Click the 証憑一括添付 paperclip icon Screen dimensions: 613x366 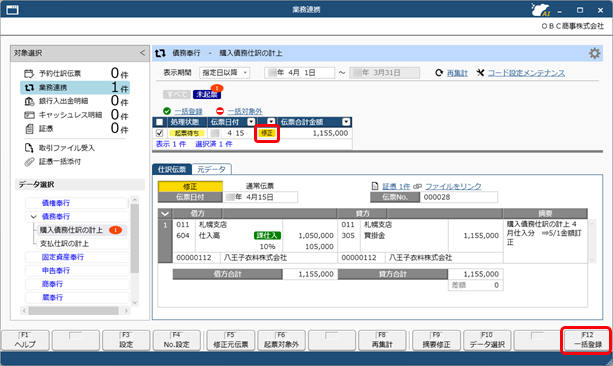click(x=29, y=161)
